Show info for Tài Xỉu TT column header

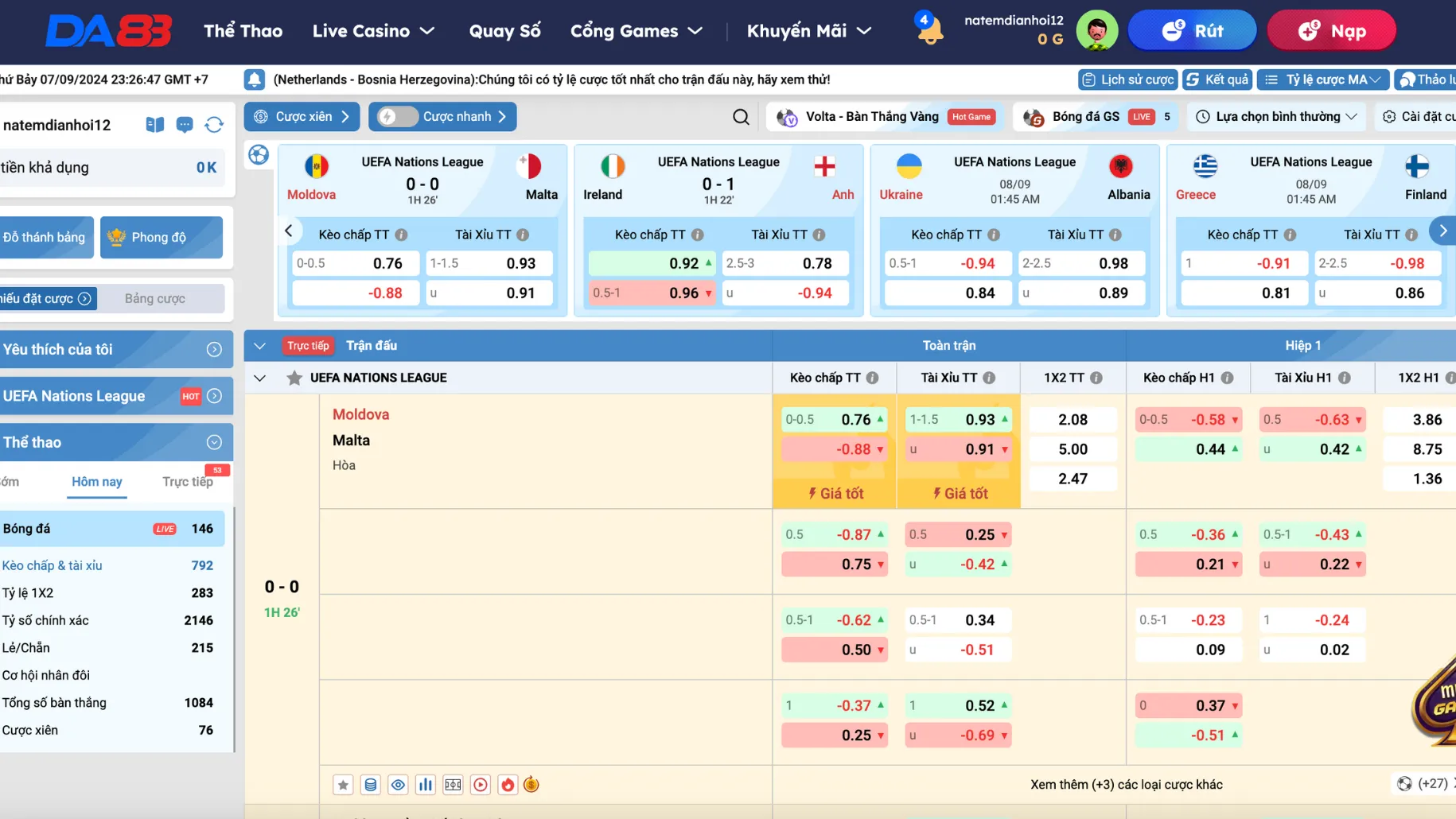989,378
